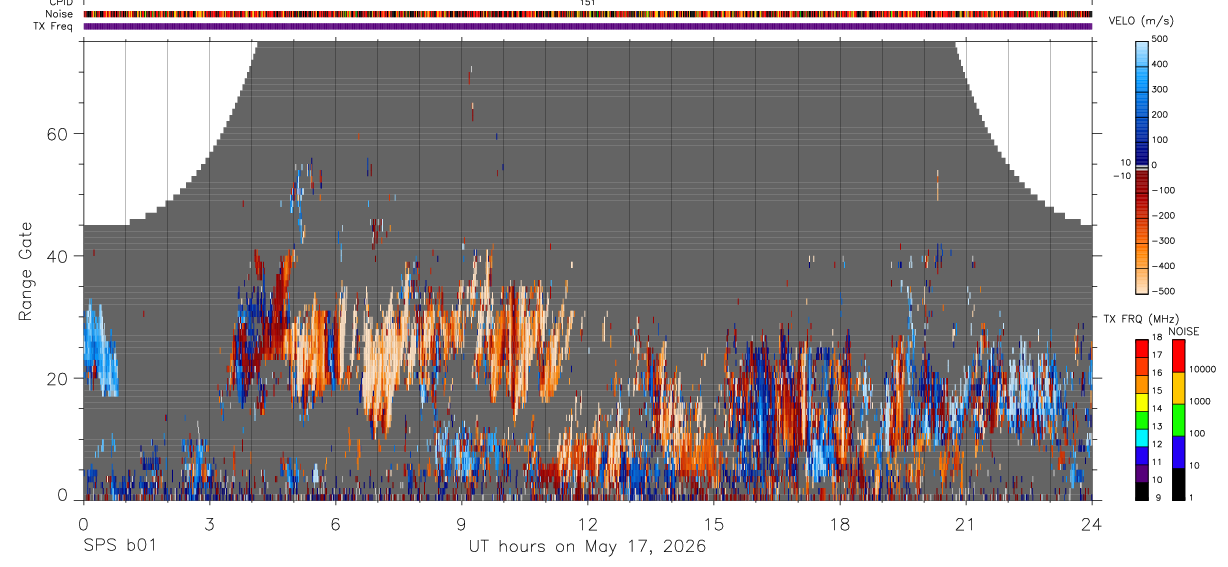Click the 1000 label on NOISE legend

tap(1199, 402)
